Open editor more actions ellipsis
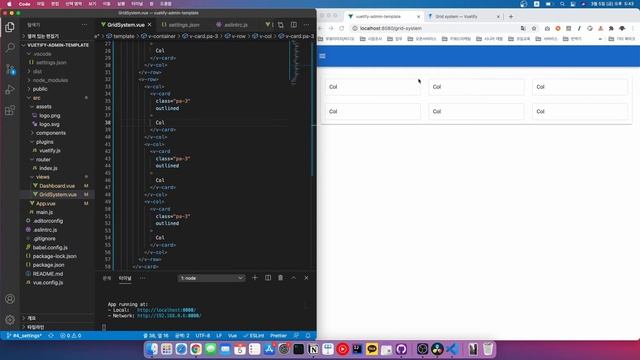 click(307, 25)
